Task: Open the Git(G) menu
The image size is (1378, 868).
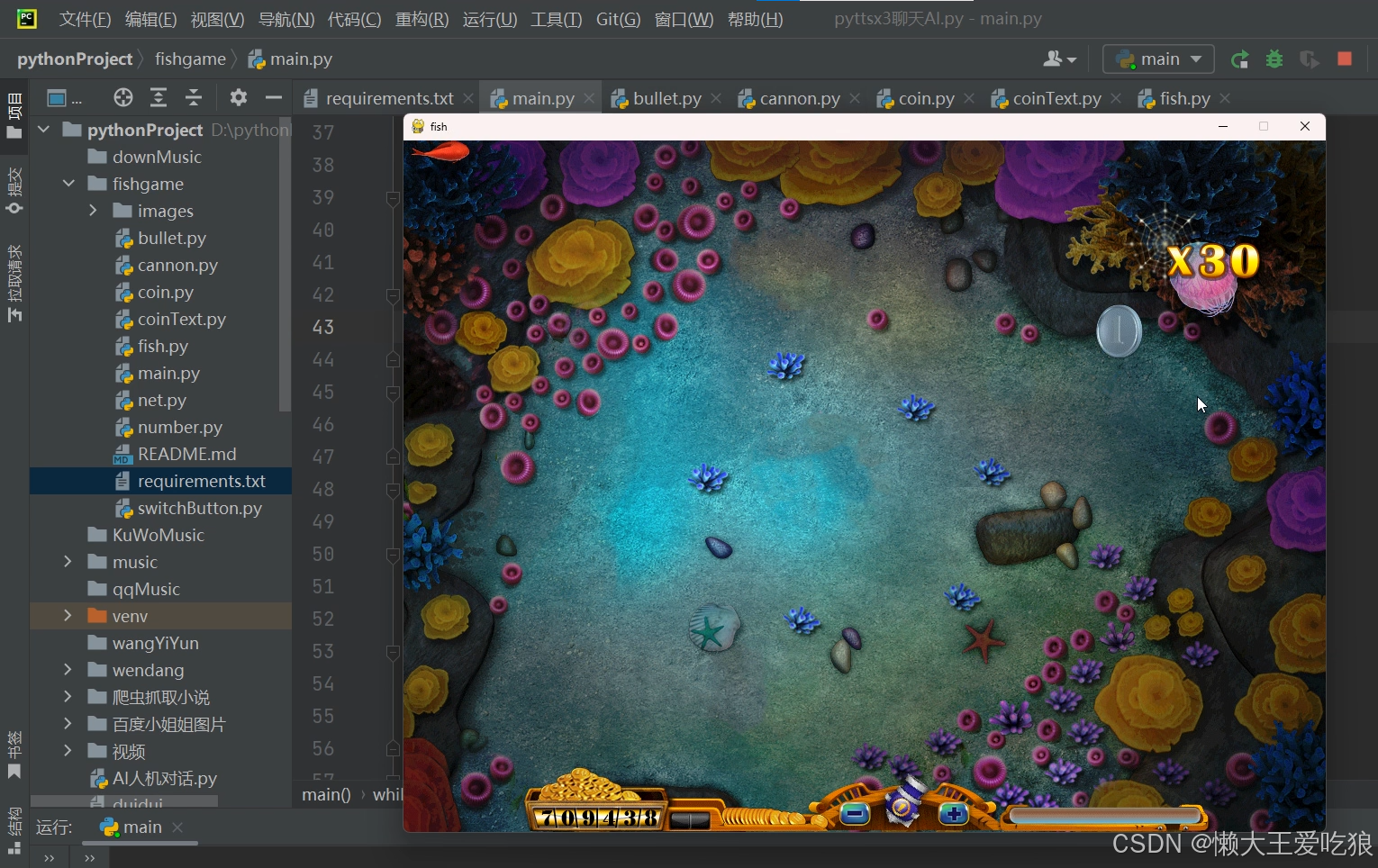Action: click(x=618, y=19)
